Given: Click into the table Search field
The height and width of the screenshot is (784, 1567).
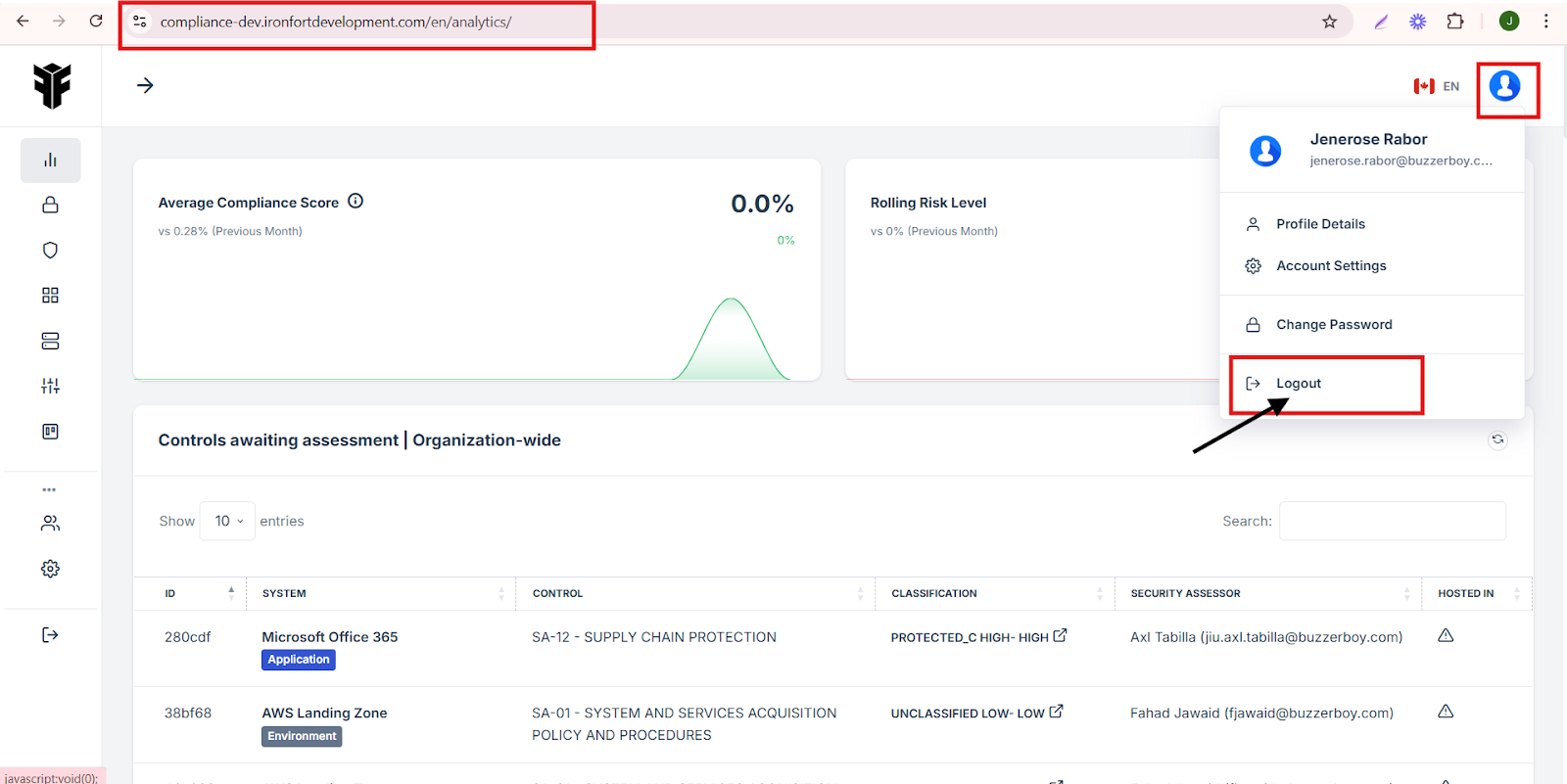Looking at the screenshot, I should click(1392, 521).
